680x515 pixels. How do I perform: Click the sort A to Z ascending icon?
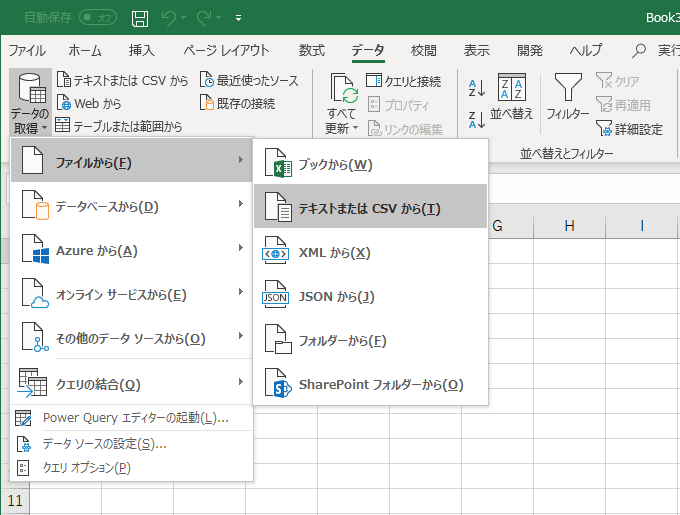pyautogui.click(x=477, y=88)
